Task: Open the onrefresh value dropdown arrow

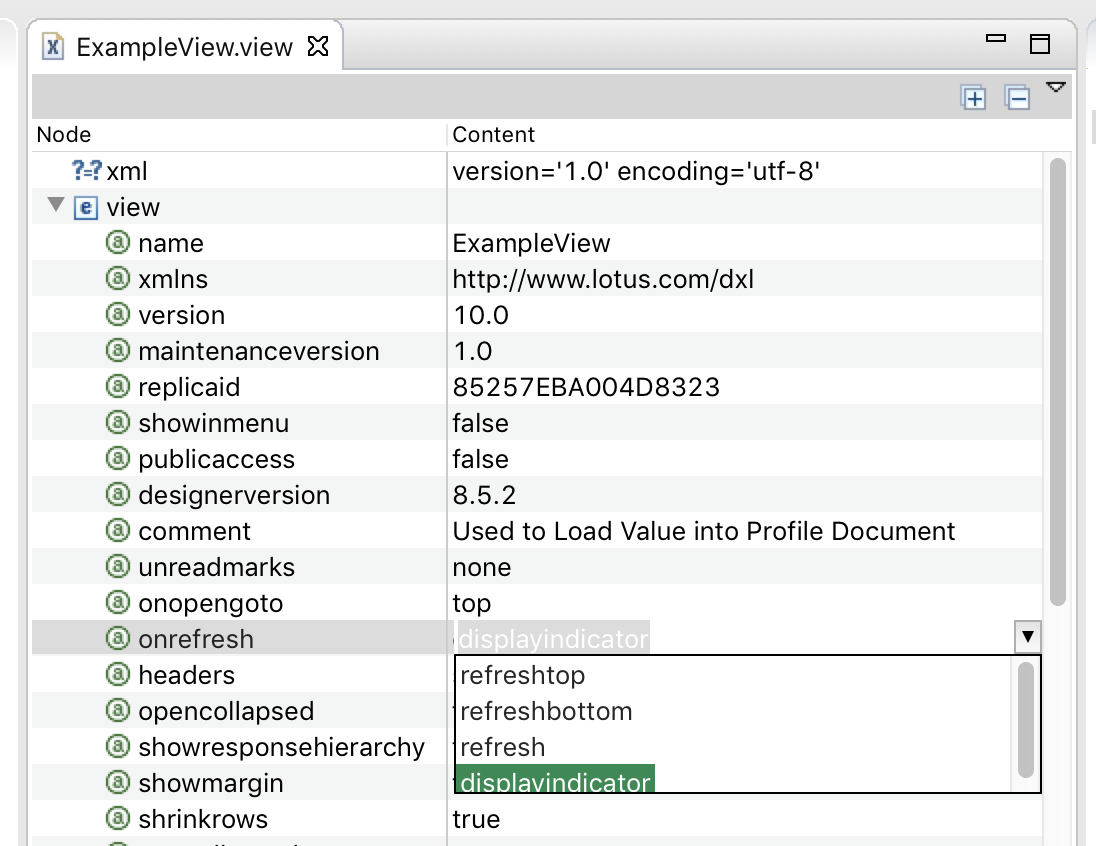Action: click(x=1027, y=637)
